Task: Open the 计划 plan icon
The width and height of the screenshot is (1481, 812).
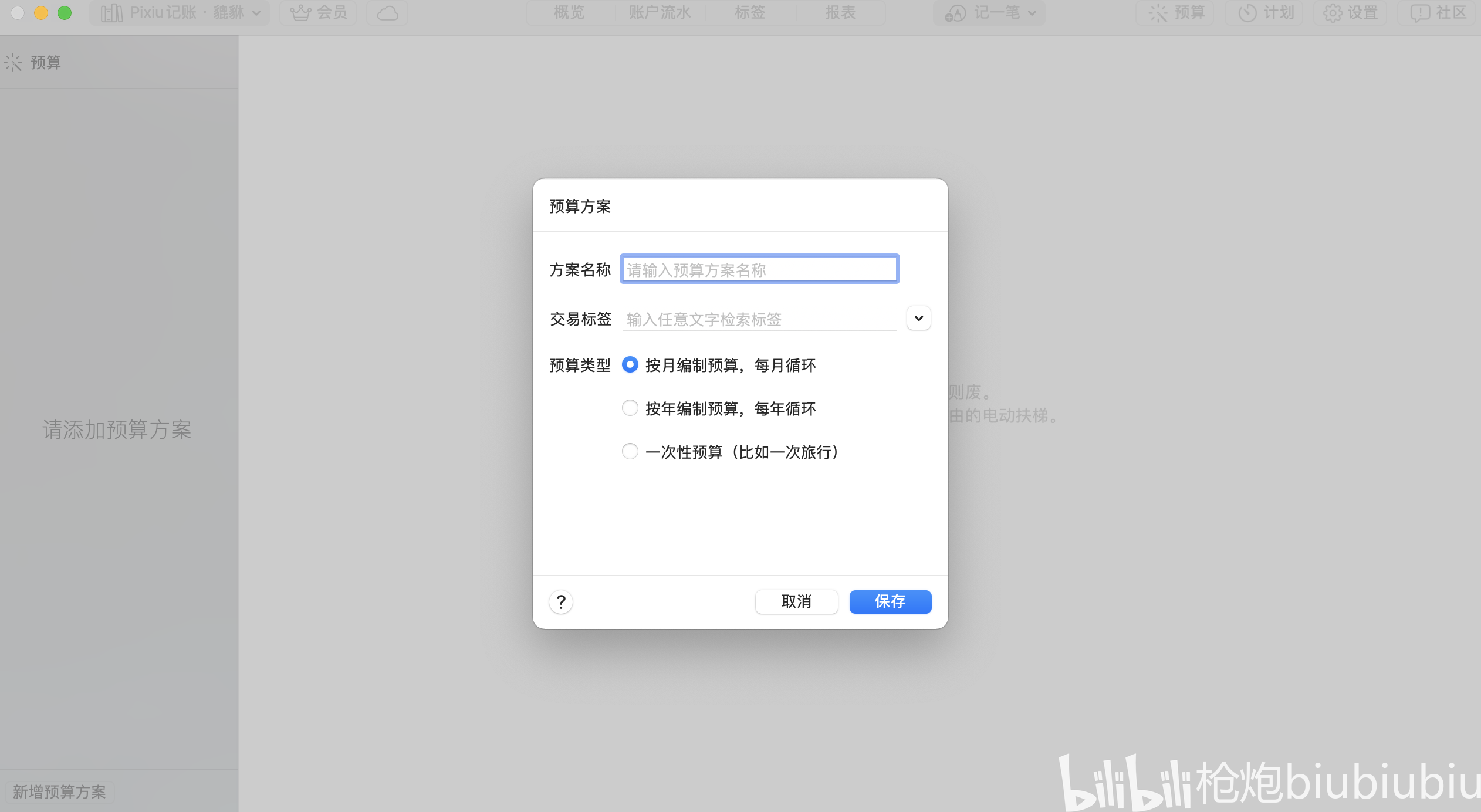Action: point(1264,12)
